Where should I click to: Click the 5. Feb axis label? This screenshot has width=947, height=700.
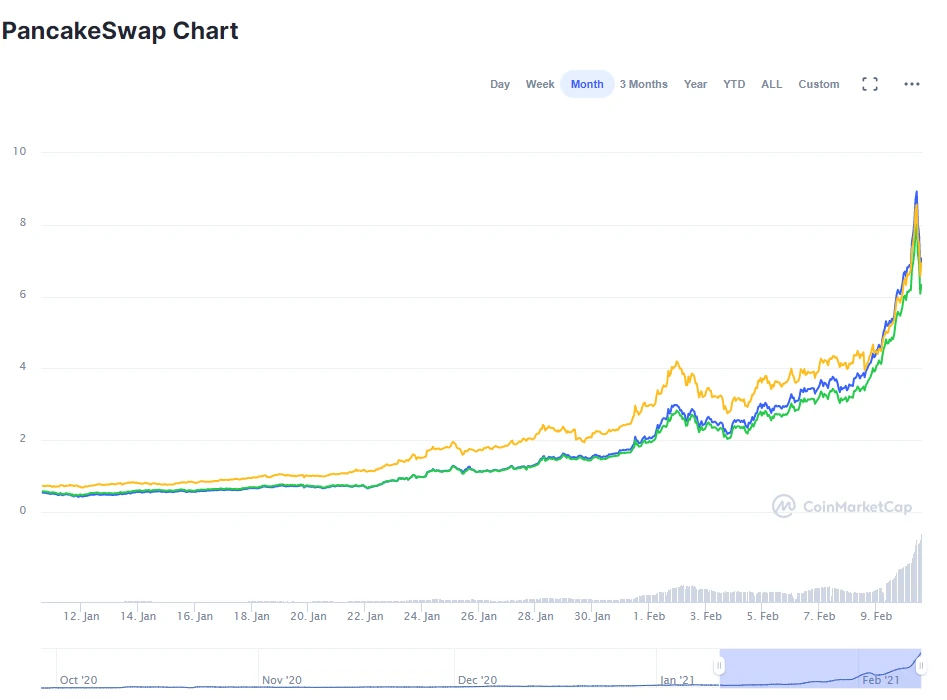pos(762,616)
